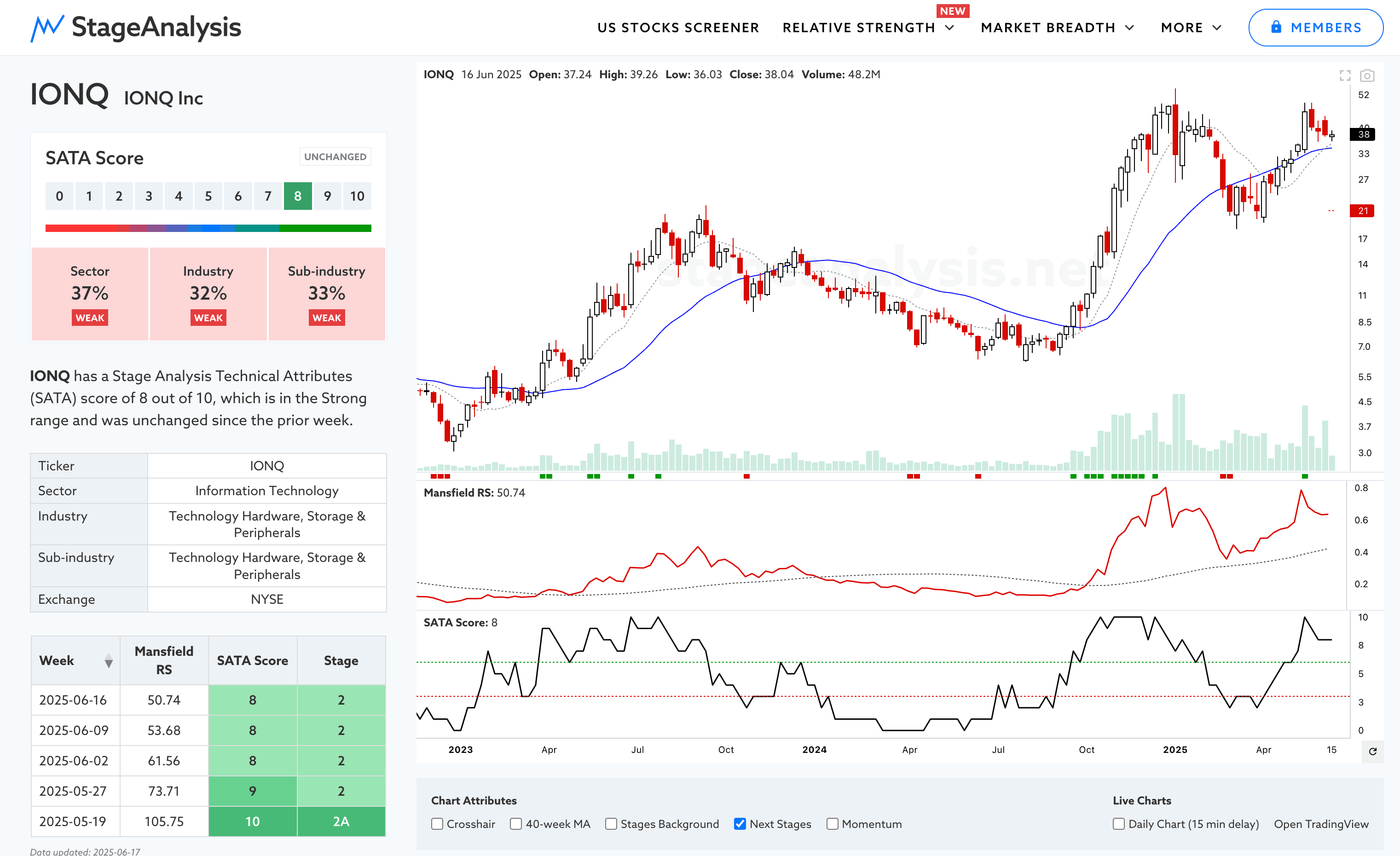Click the Information Technology sector value
The height and width of the screenshot is (856, 1400).
267,491
